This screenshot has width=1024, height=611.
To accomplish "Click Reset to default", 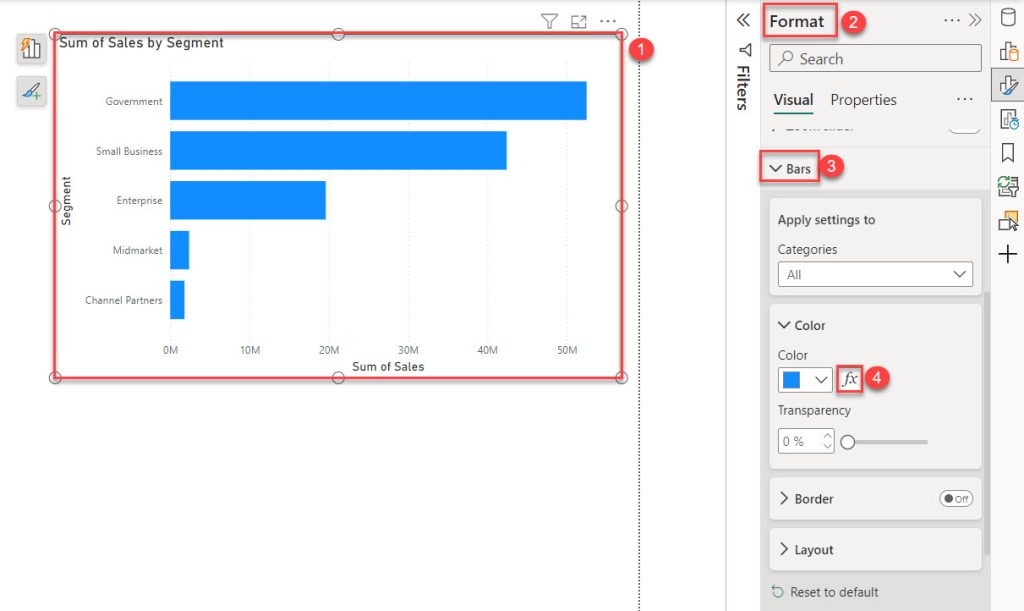I will pos(835,591).
